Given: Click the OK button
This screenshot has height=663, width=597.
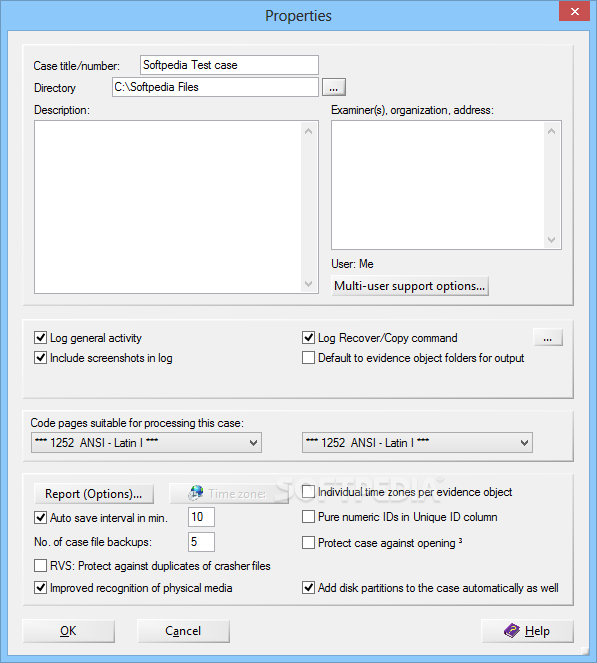Looking at the screenshot, I should click(x=68, y=631).
